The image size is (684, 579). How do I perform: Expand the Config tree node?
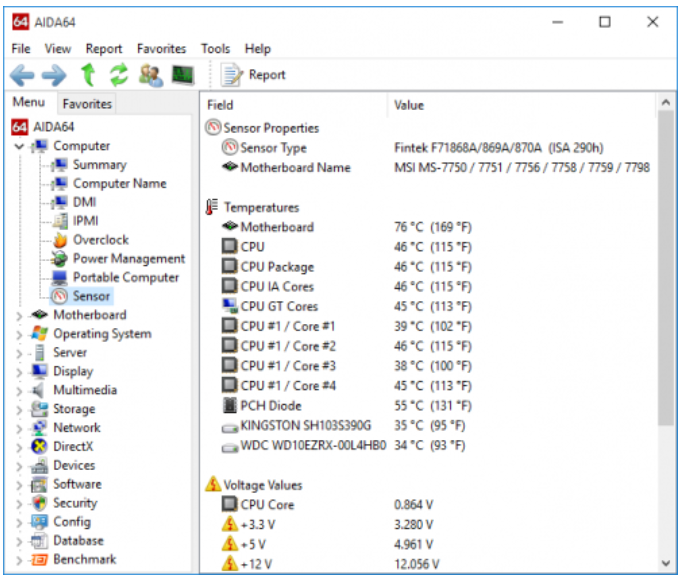coord(19,522)
